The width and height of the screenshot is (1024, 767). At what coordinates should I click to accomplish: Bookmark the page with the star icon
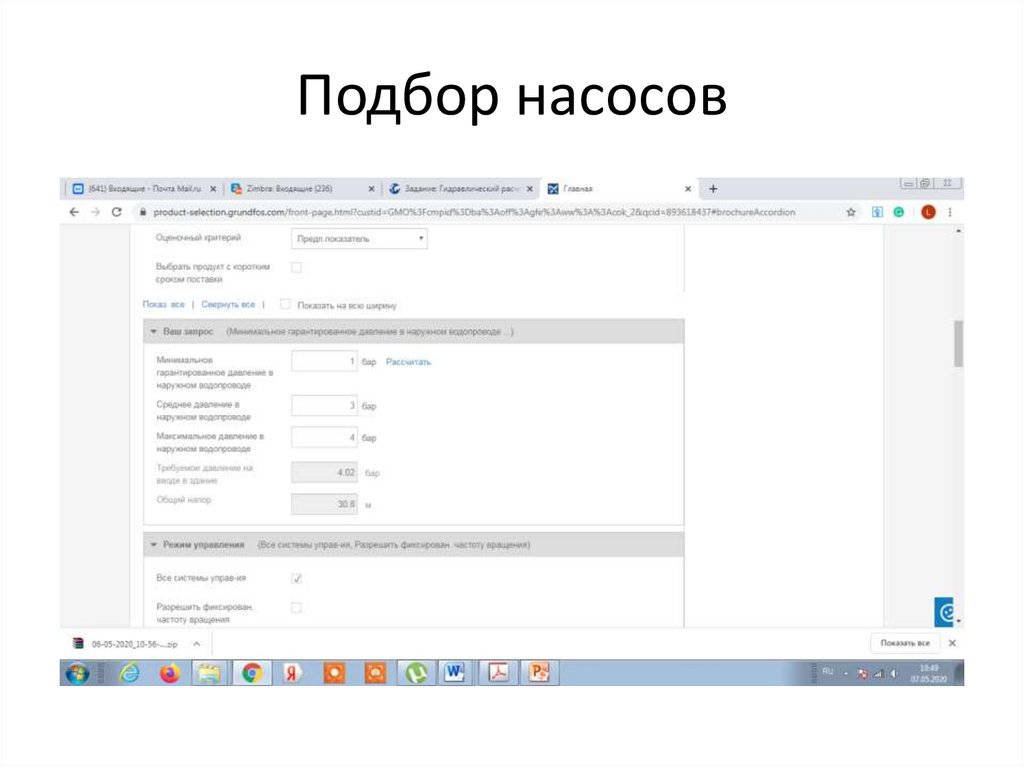[x=851, y=212]
